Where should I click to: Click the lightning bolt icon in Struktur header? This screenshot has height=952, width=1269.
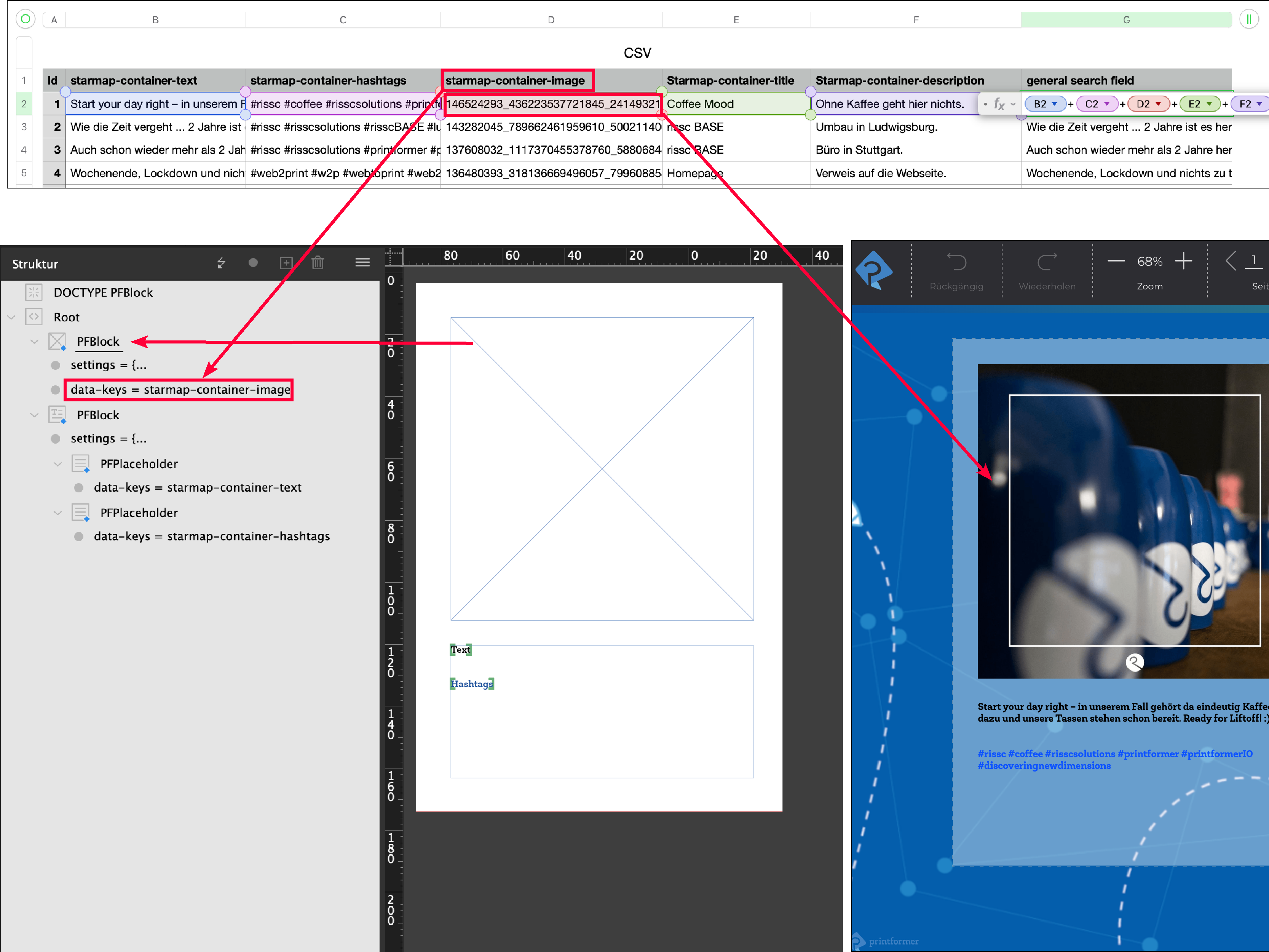[x=222, y=263]
